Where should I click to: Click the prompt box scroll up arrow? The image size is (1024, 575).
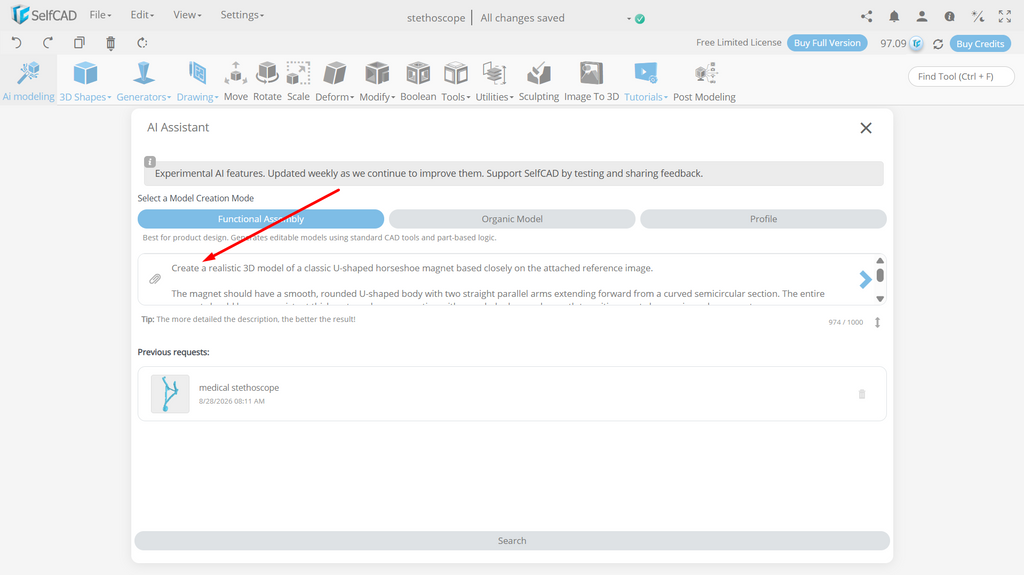click(x=880, y=261)
